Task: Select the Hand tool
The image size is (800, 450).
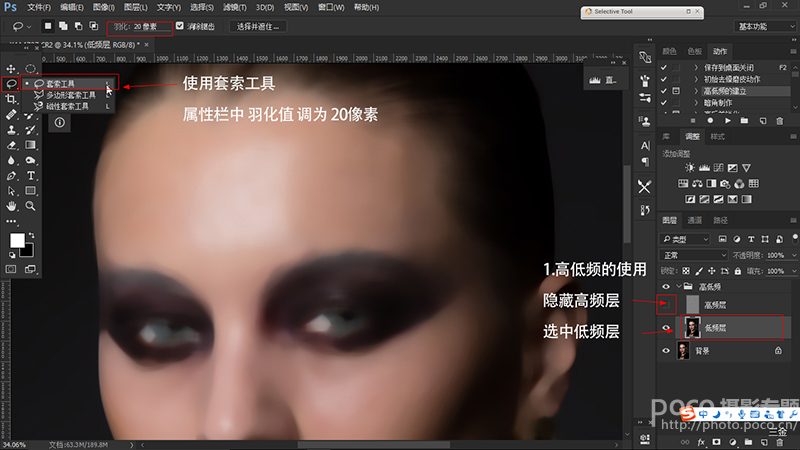Action: [11, 206]
